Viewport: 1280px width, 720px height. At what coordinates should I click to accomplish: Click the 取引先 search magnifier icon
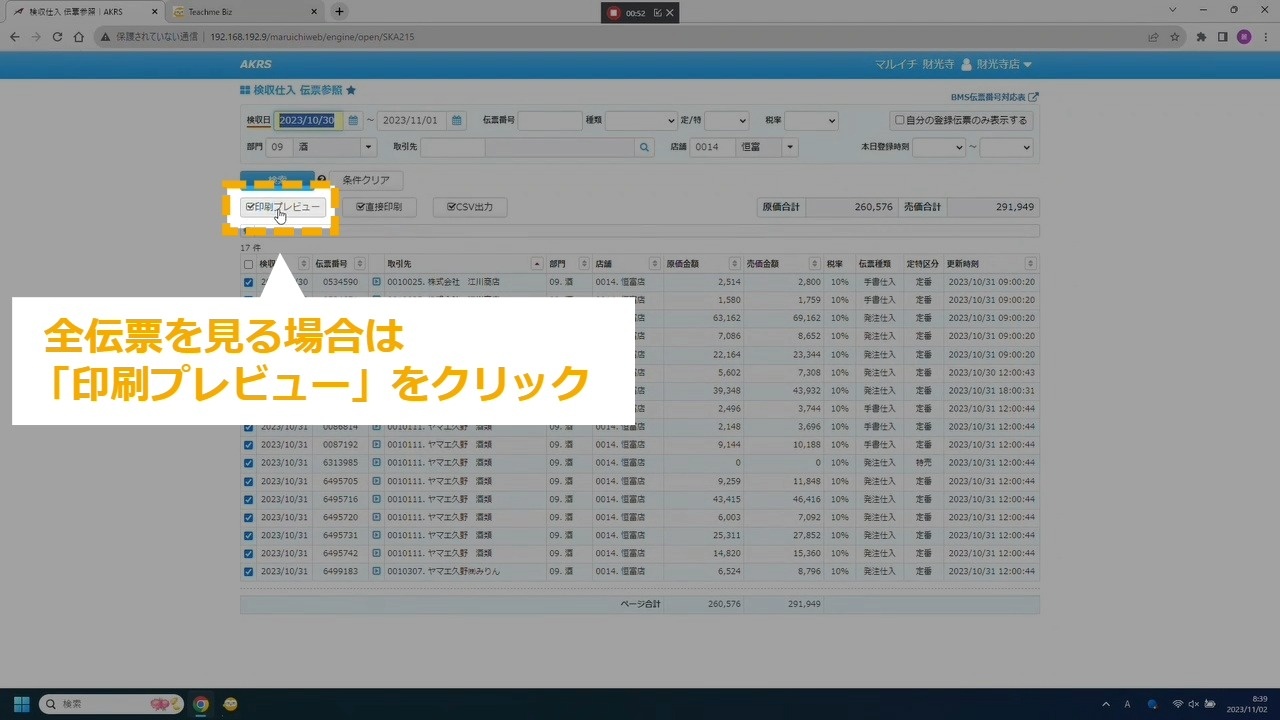[644, 147]
